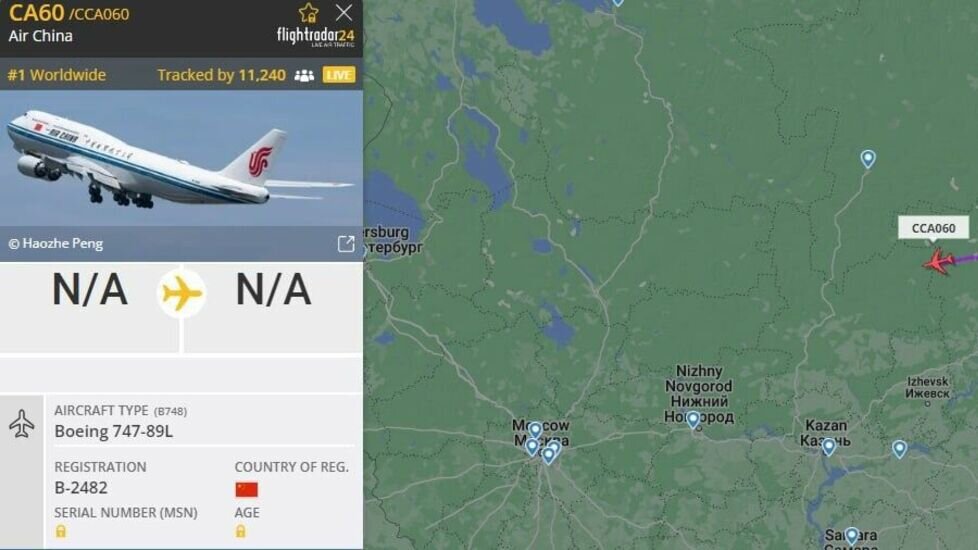
Task: Click the Flightradar24 logo
Action: 316,37
